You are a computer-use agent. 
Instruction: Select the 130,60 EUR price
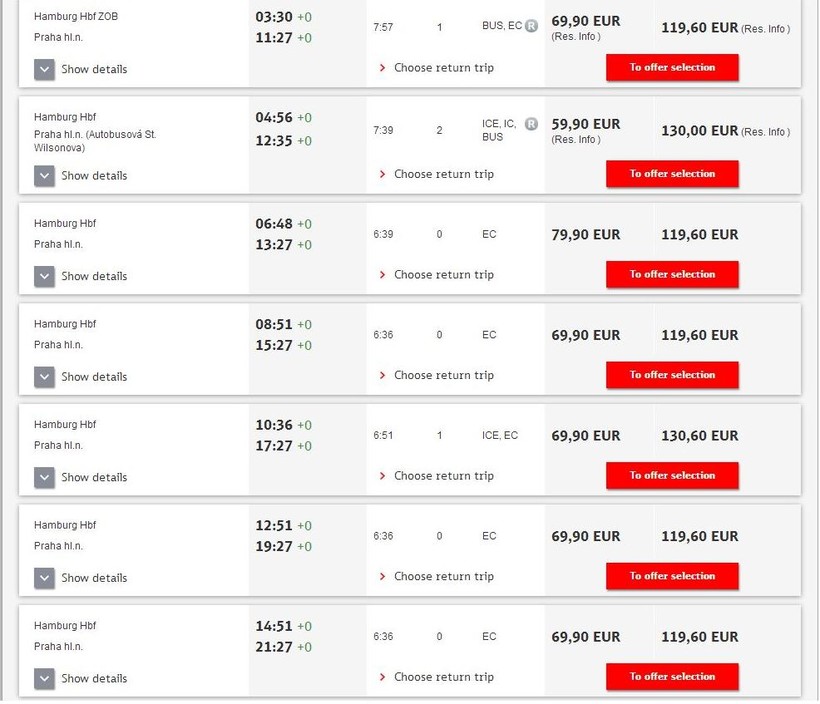pos(699,436)
